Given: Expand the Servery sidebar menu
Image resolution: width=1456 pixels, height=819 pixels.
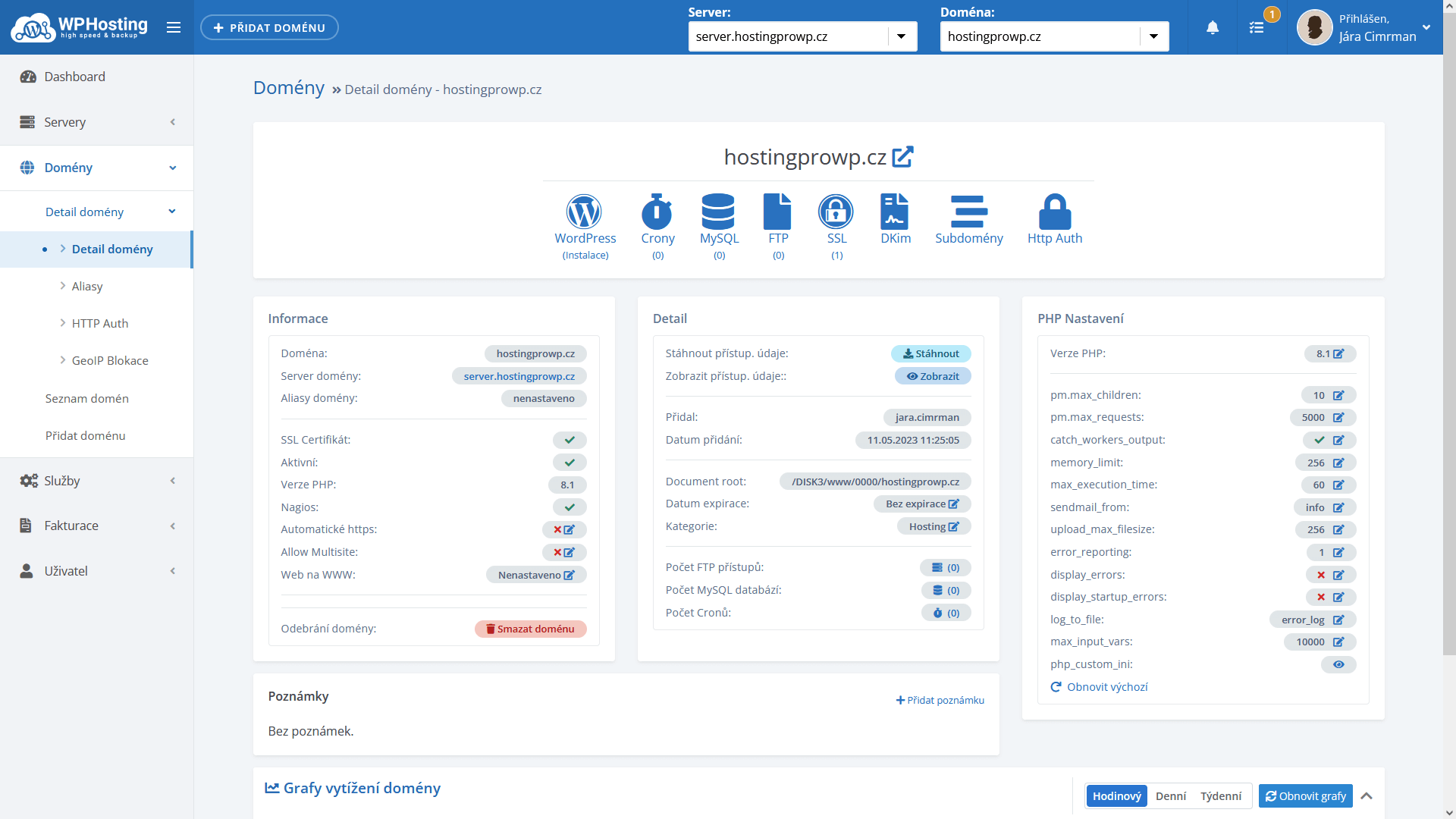Looking at the screenshot, I should tap(96, 122).
